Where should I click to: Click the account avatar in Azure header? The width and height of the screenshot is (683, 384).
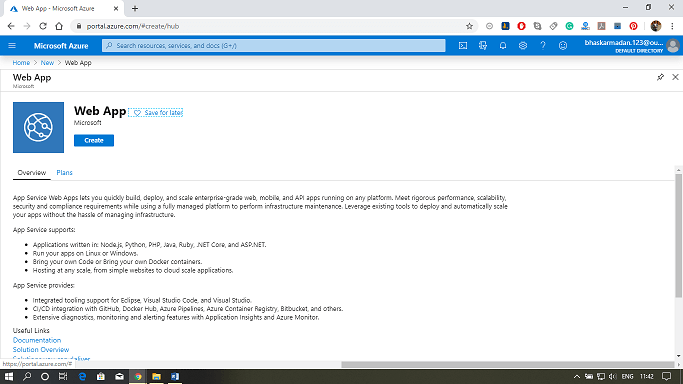(x=673, y=46)
